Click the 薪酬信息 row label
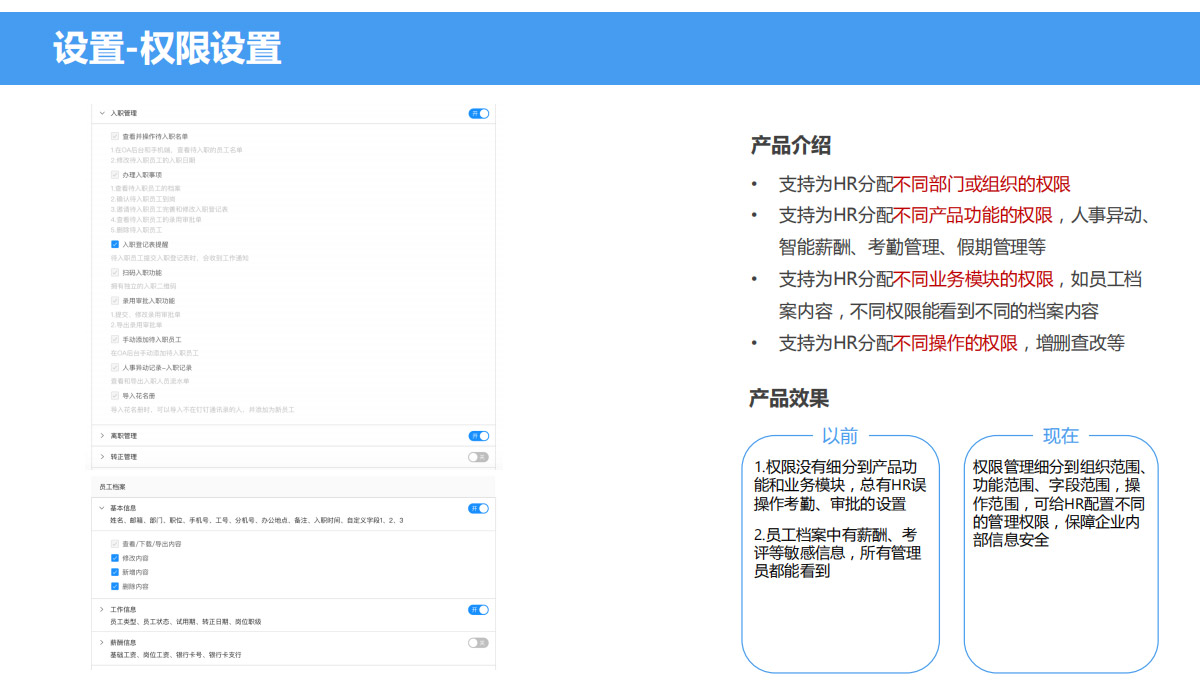The image size is (1200, 693). (x=123, y=643)
